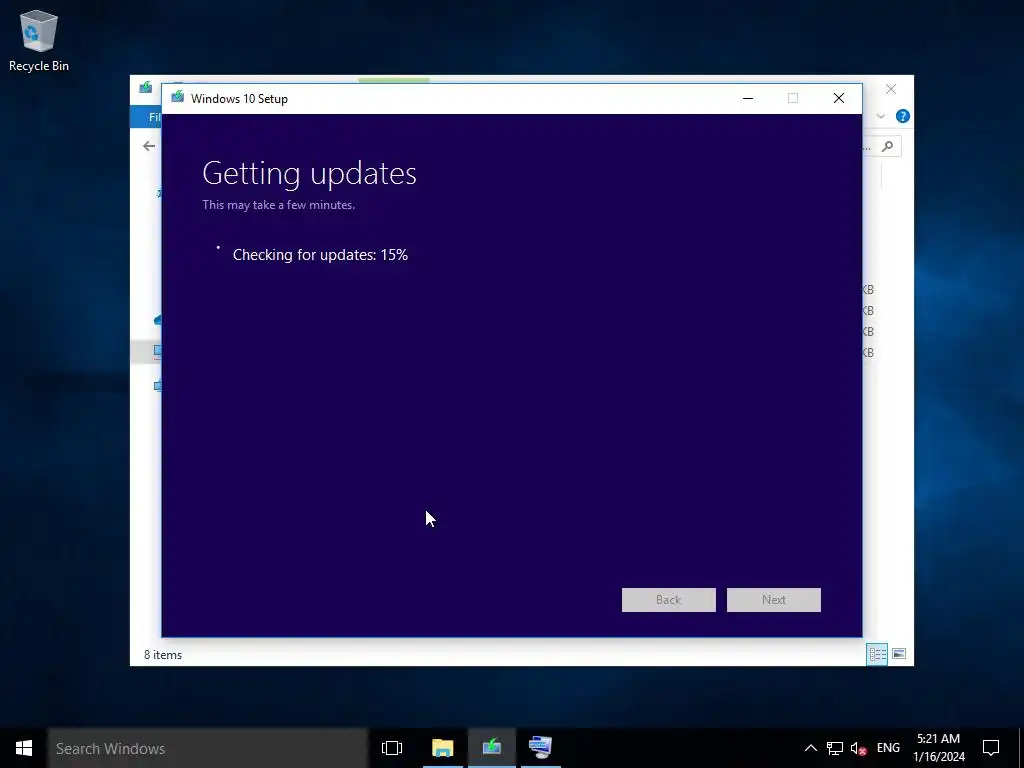Click the File Explorer search magnifier
1024x768 pixels.
pyautogui.click(x=887, y=146)
